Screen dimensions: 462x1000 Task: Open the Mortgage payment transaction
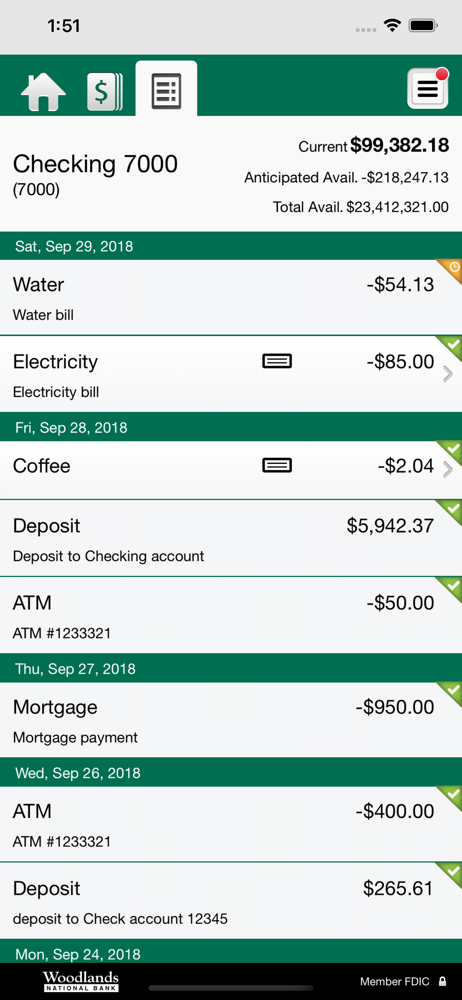231,720
